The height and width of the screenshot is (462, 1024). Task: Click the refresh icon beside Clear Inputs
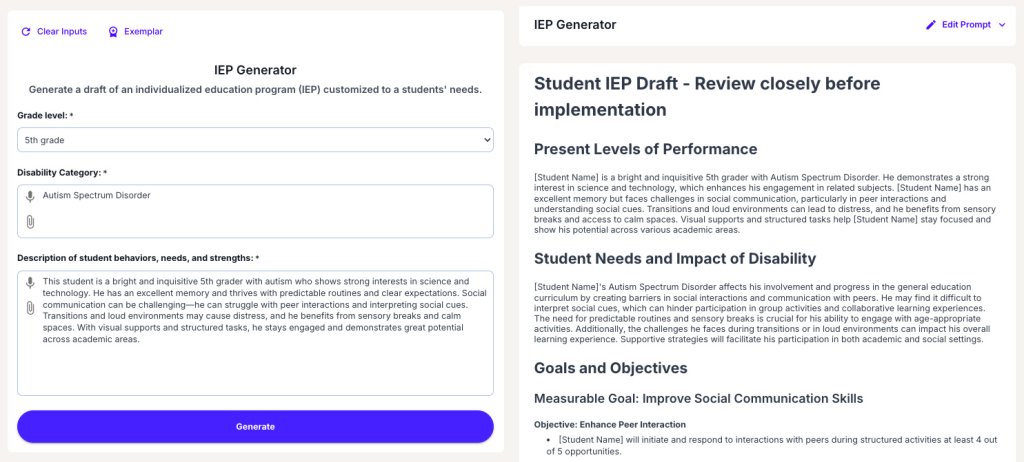pyautogui.click(x=26, y=32)
